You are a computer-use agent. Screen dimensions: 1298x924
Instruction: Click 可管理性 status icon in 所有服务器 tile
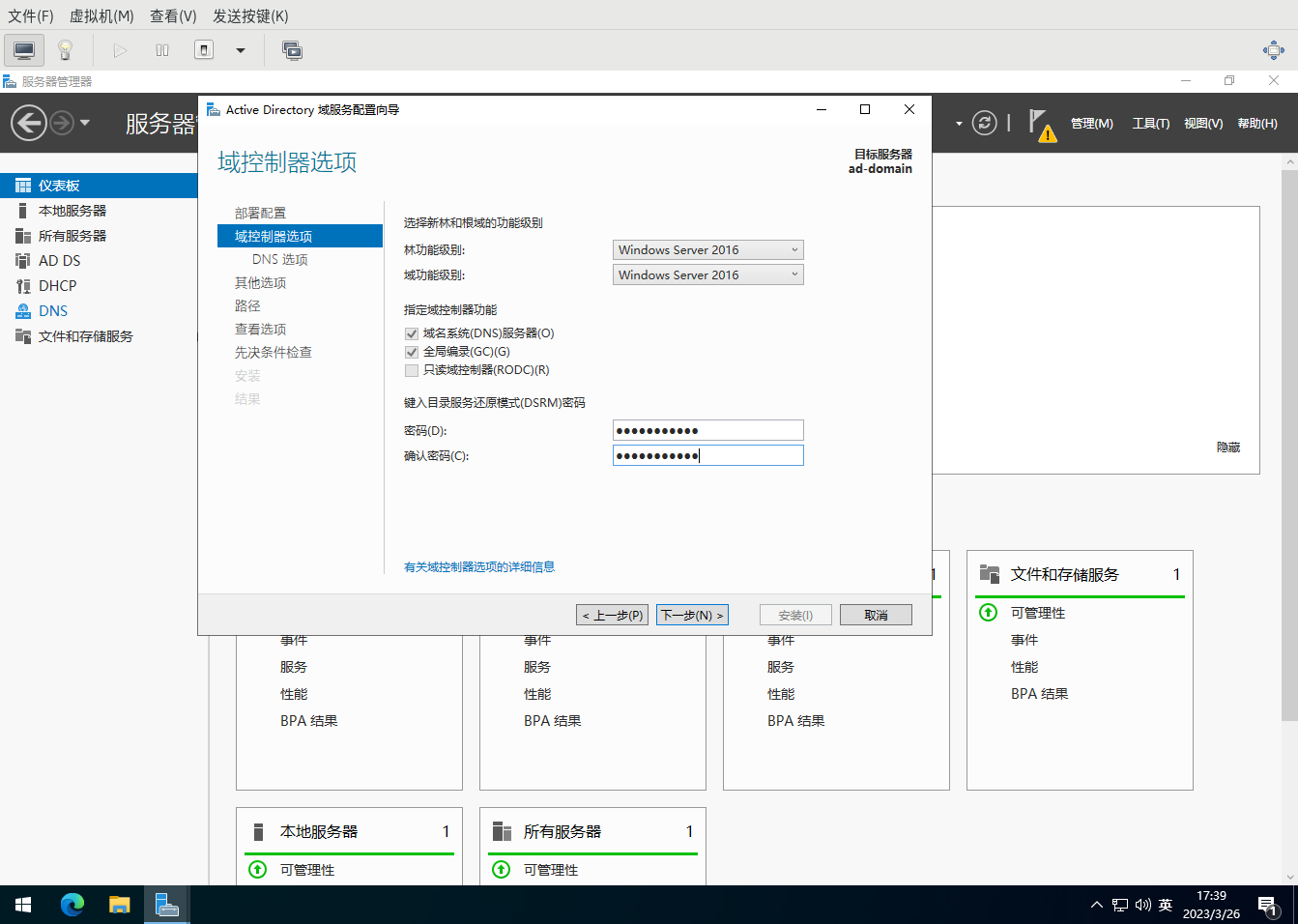502,870
